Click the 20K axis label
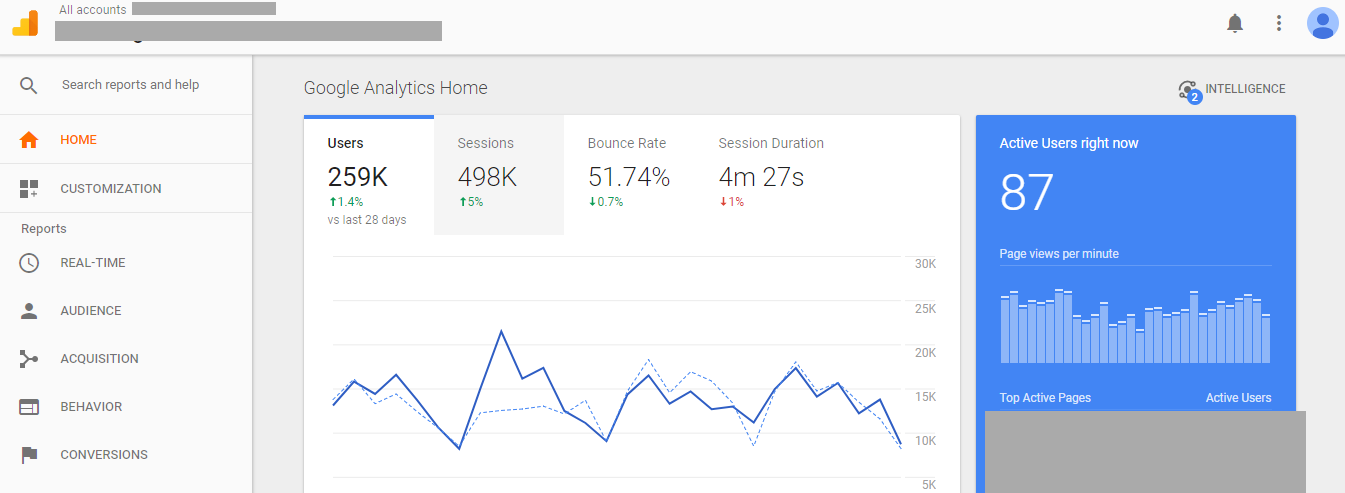This screenshot has width=1345, height=493. (925, 353)
